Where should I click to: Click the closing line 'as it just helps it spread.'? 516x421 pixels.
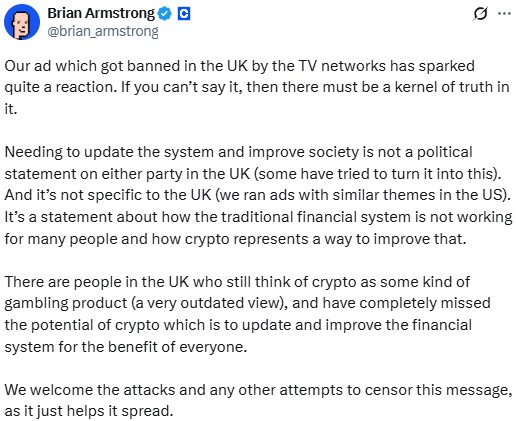(89, 411)
